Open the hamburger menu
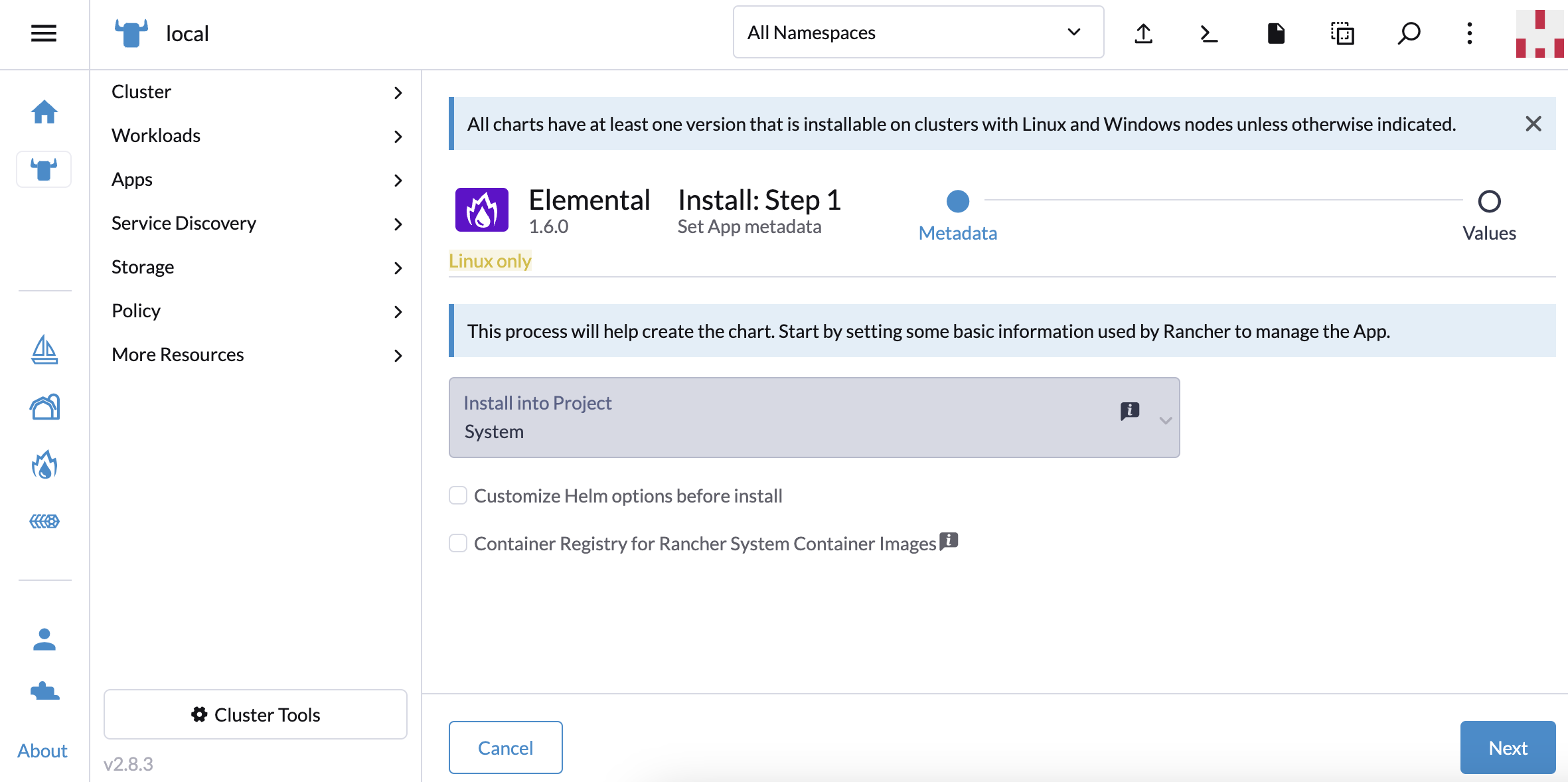Screen dimensions: 1568x782 [x=42, y=33]
